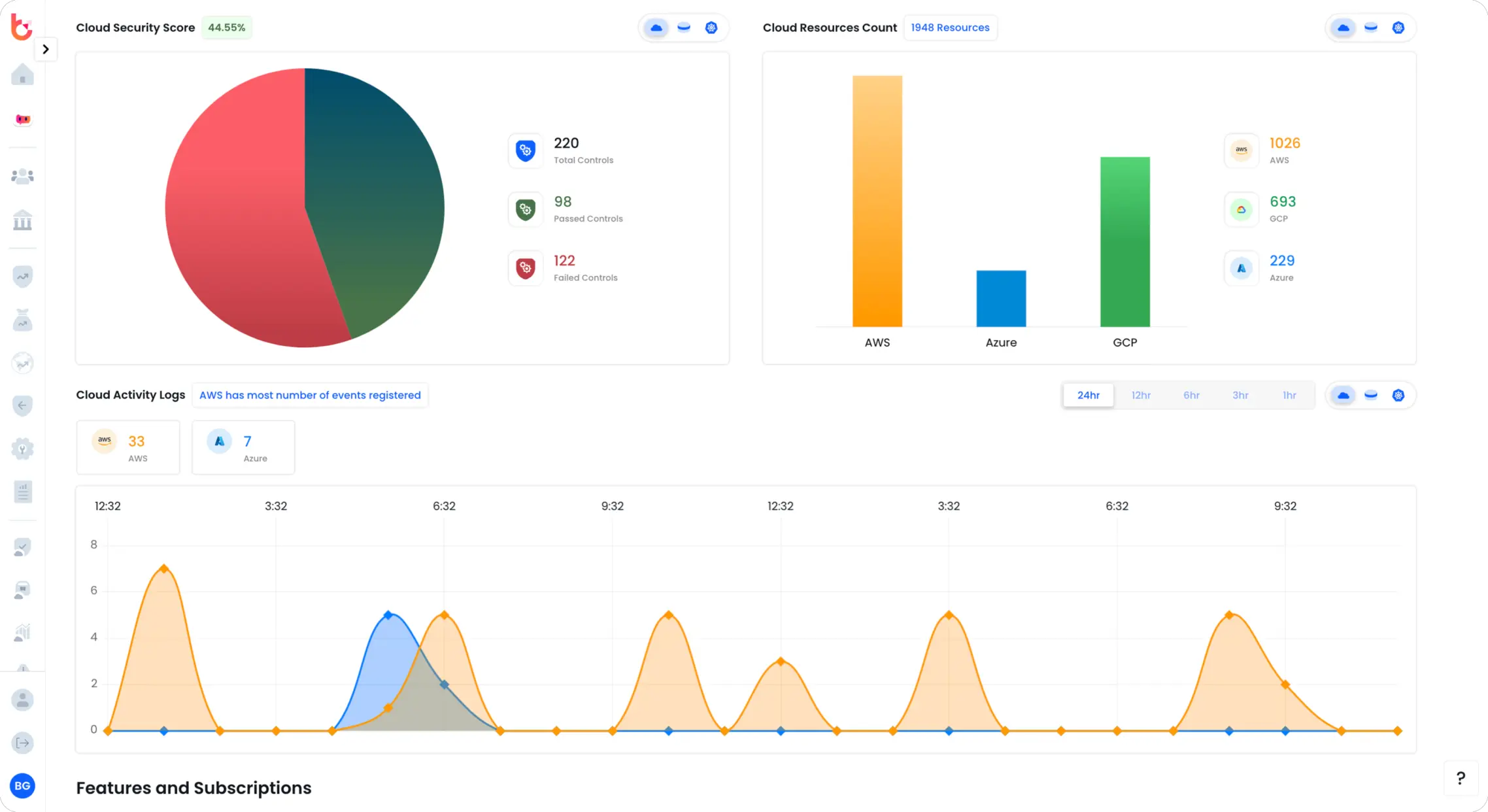Open the 1948 Resources dropdown
Image resolution: width=1488 pixels, height=812 pixels.
click(950, 27)
